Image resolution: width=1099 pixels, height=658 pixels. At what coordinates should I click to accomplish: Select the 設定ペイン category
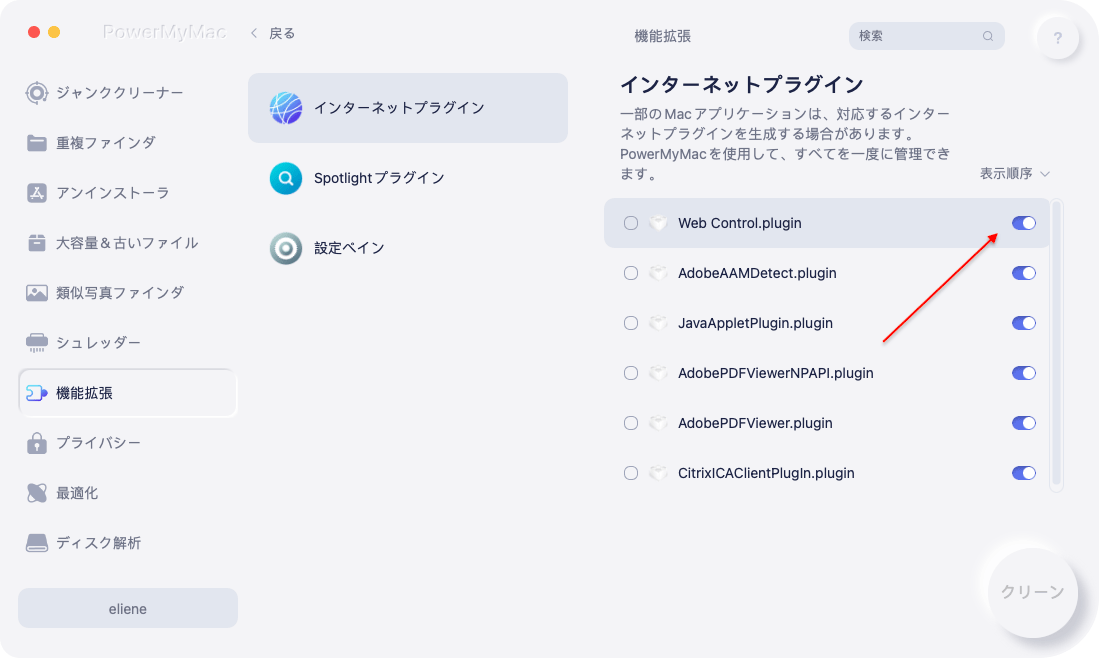pos(408,248)
